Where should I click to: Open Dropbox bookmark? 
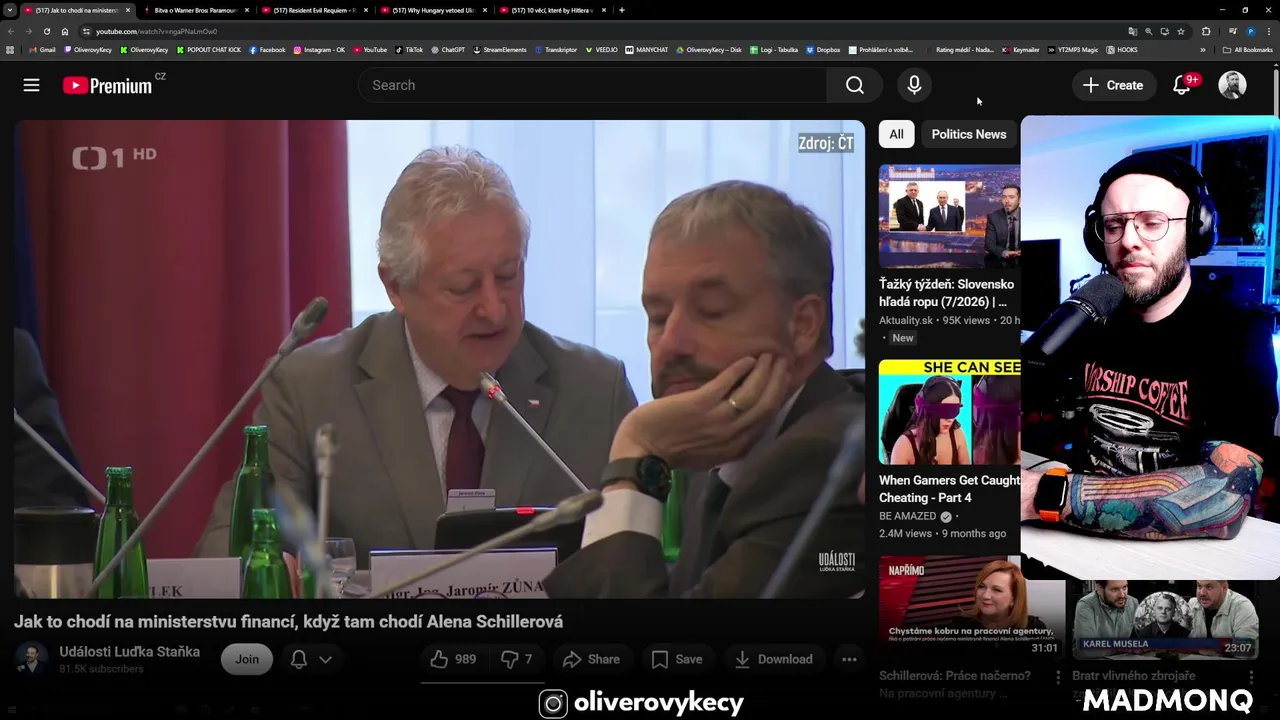tap(823, 50)
